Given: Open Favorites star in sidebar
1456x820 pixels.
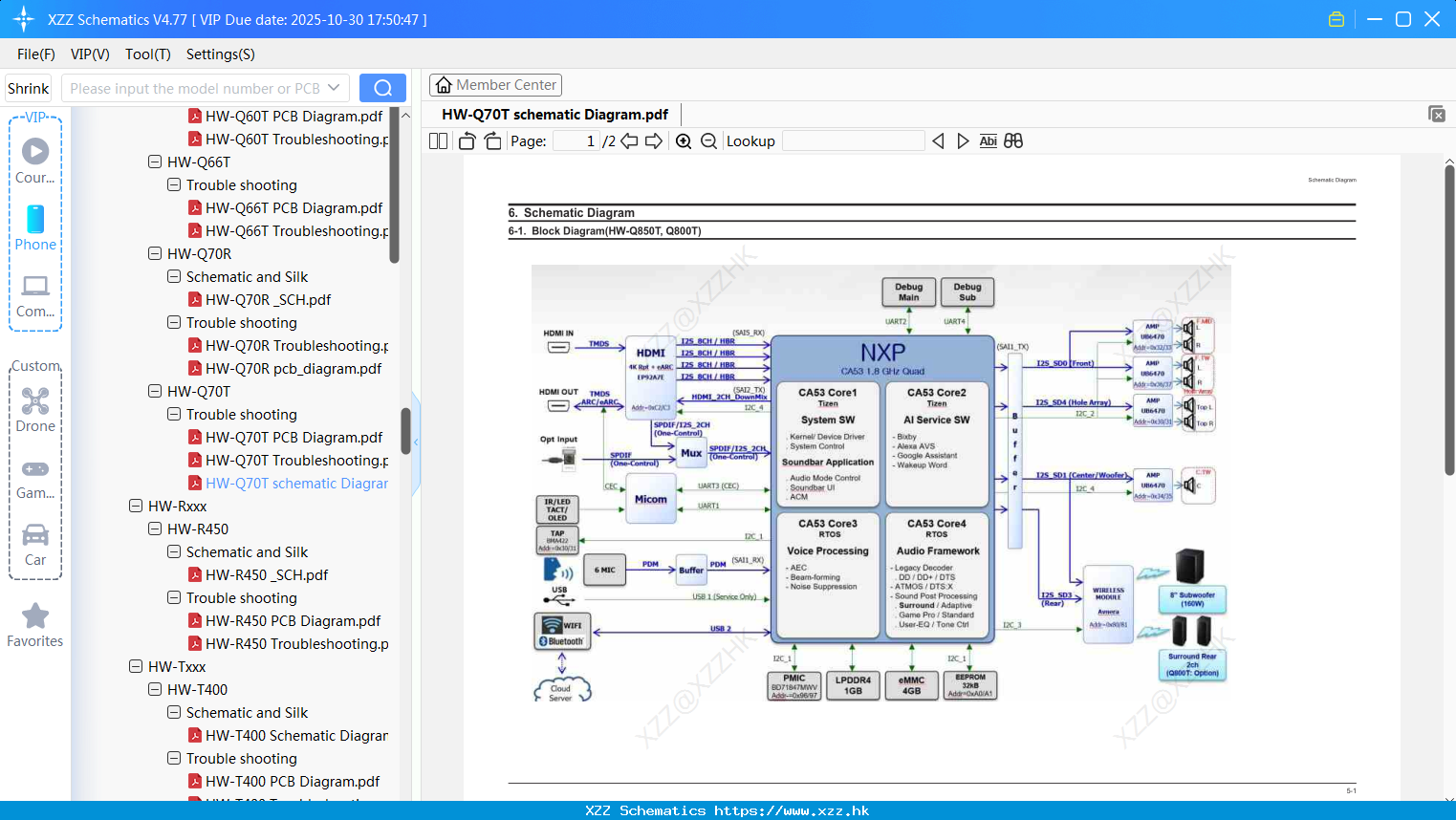Looking at the screenshot, I should tap(35, 625).
